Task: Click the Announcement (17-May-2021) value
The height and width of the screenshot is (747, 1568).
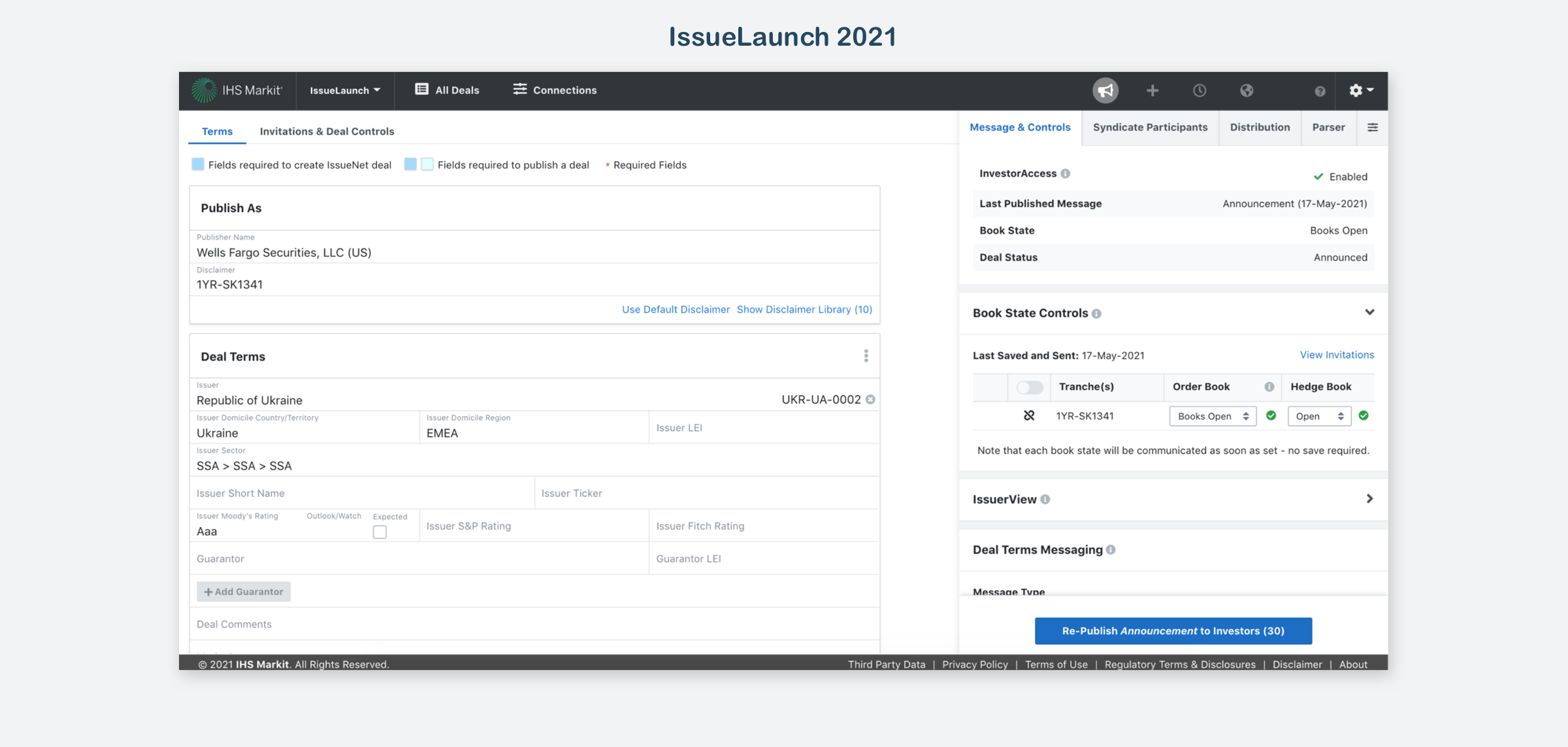Action: pyautogui.click(x=1295, y=204)
